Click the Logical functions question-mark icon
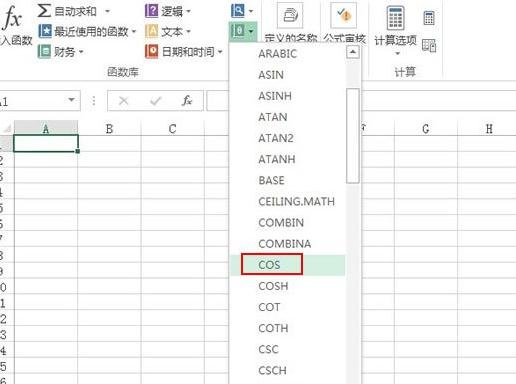This screenshot has height=384, width=516. click(152, 11)
